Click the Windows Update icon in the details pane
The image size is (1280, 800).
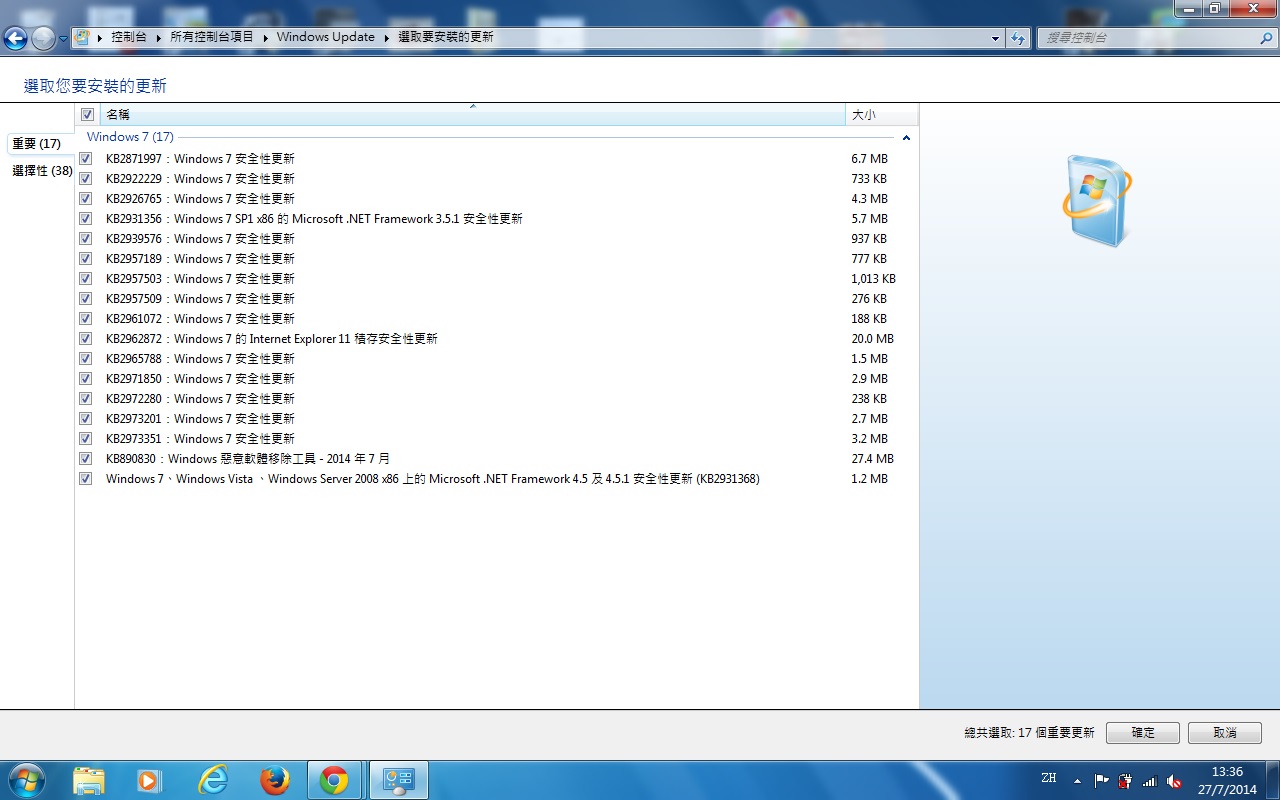coord(1097,201)
